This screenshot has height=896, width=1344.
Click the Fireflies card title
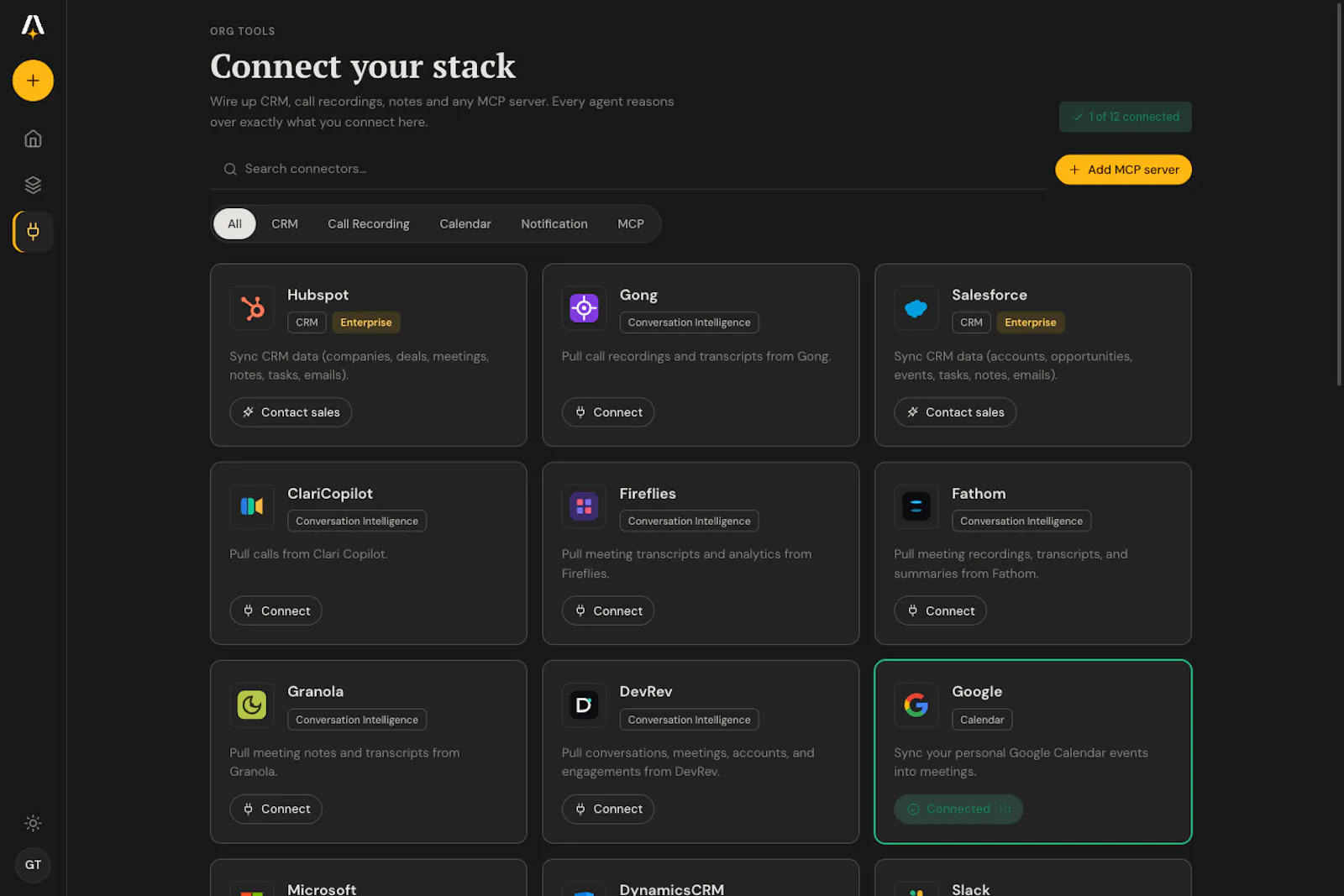648,494
